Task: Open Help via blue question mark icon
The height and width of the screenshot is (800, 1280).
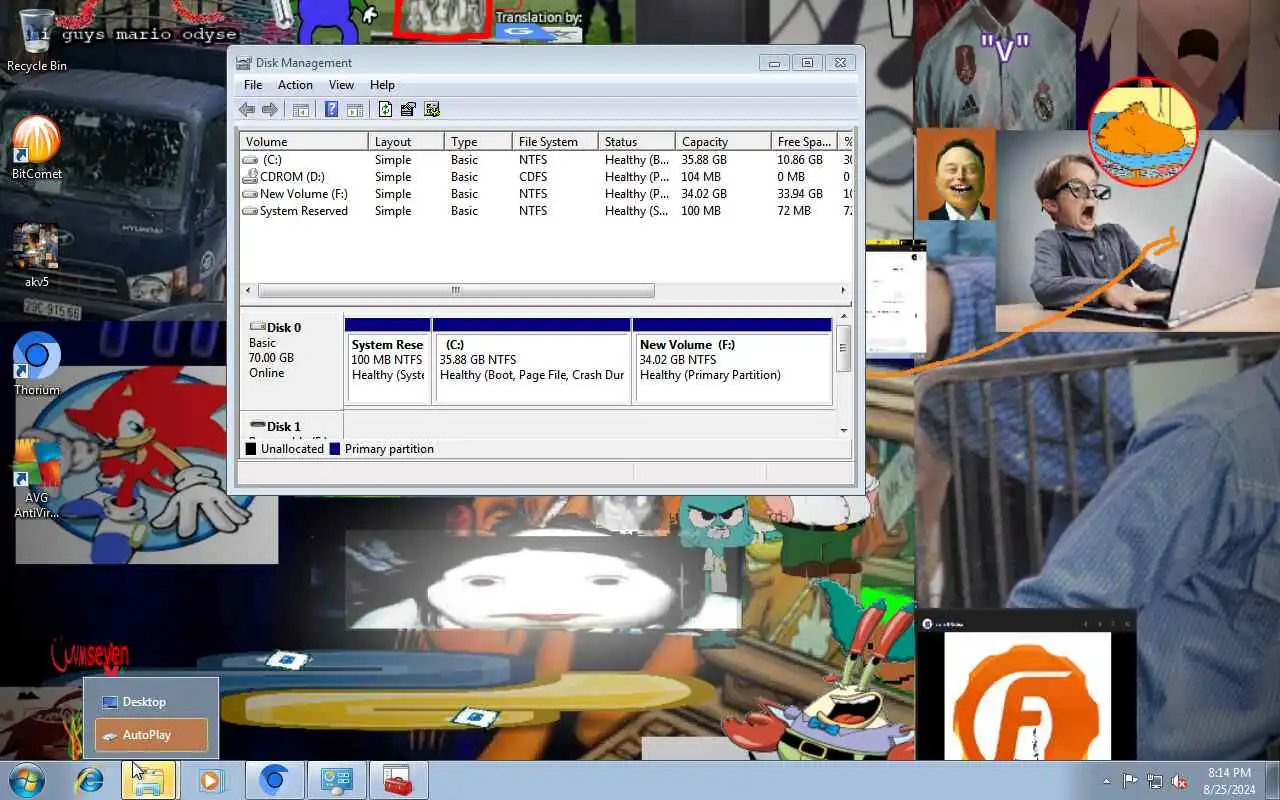Action: [331, 110]
